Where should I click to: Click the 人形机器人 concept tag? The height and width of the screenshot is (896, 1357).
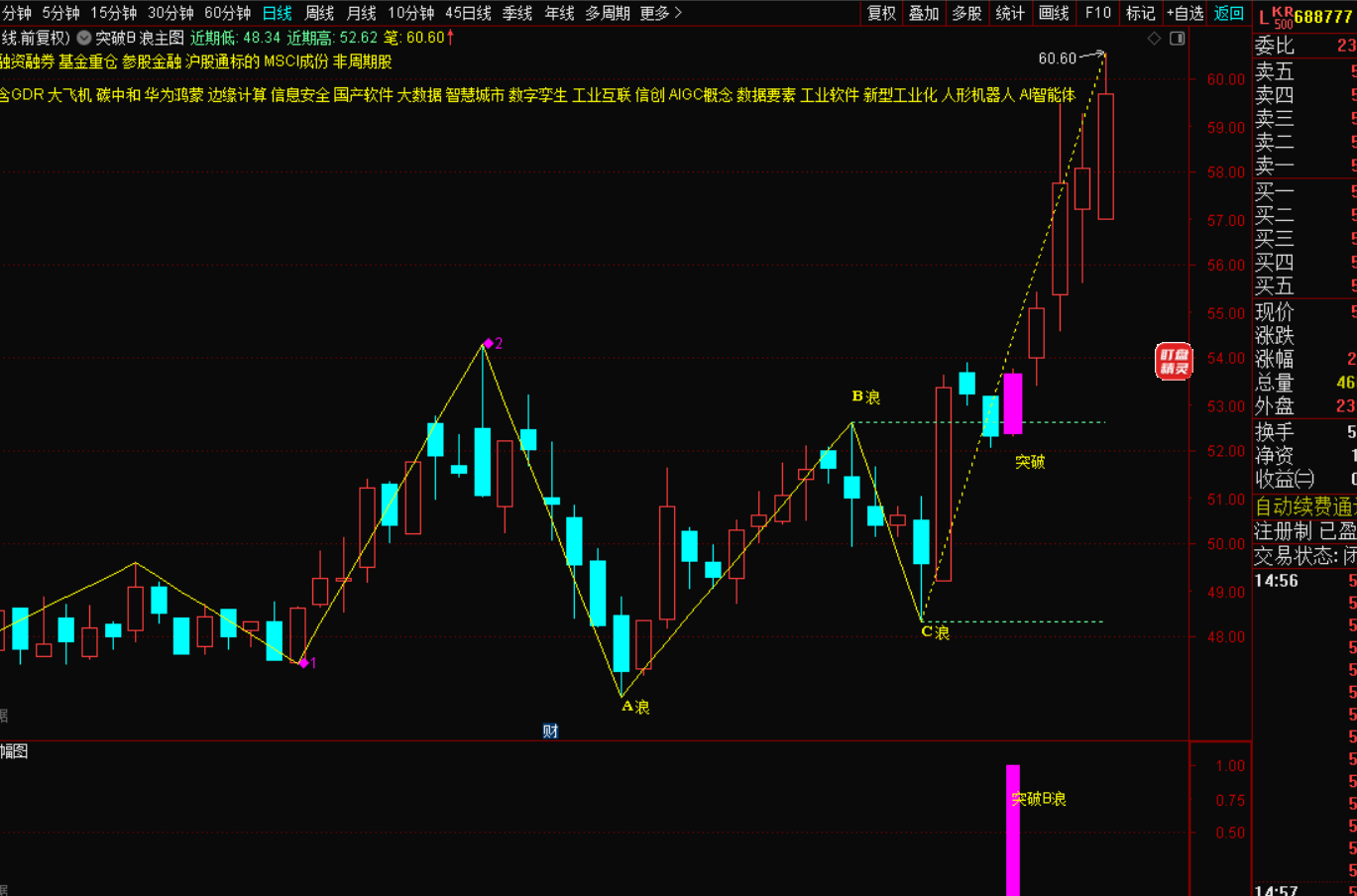coord(977,95)
